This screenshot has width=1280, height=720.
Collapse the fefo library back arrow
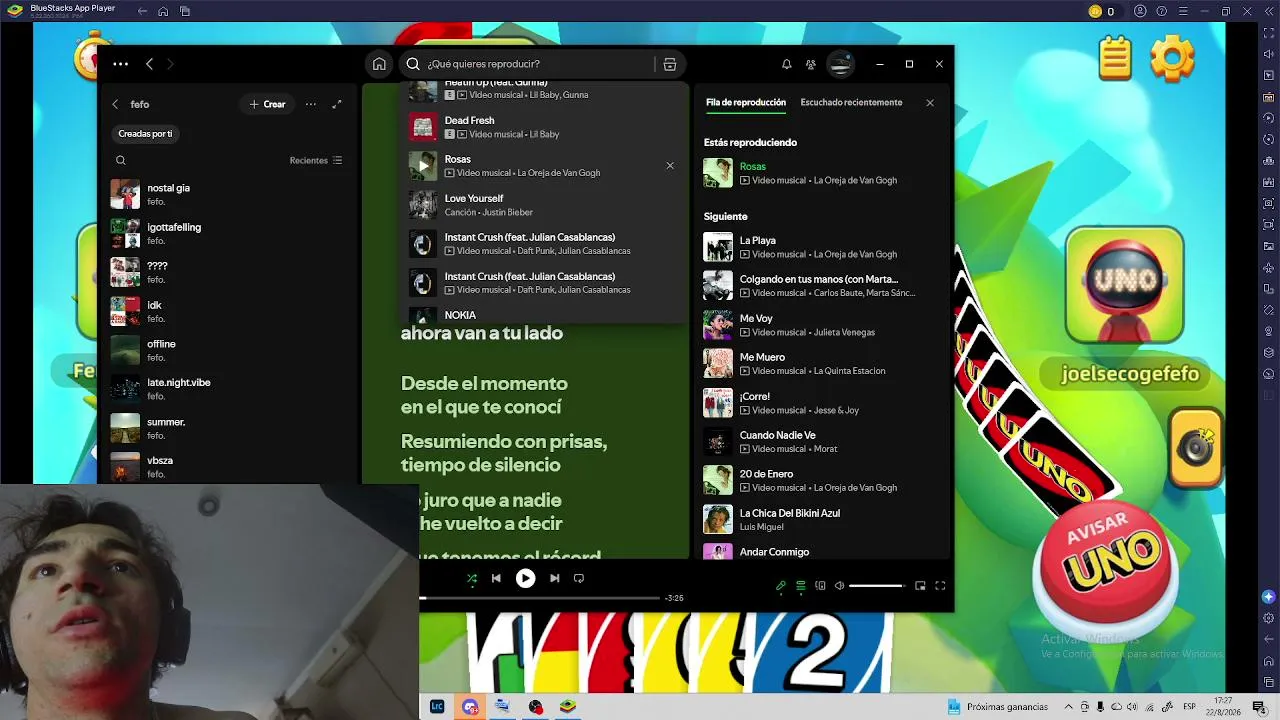[x=115, y=104]
